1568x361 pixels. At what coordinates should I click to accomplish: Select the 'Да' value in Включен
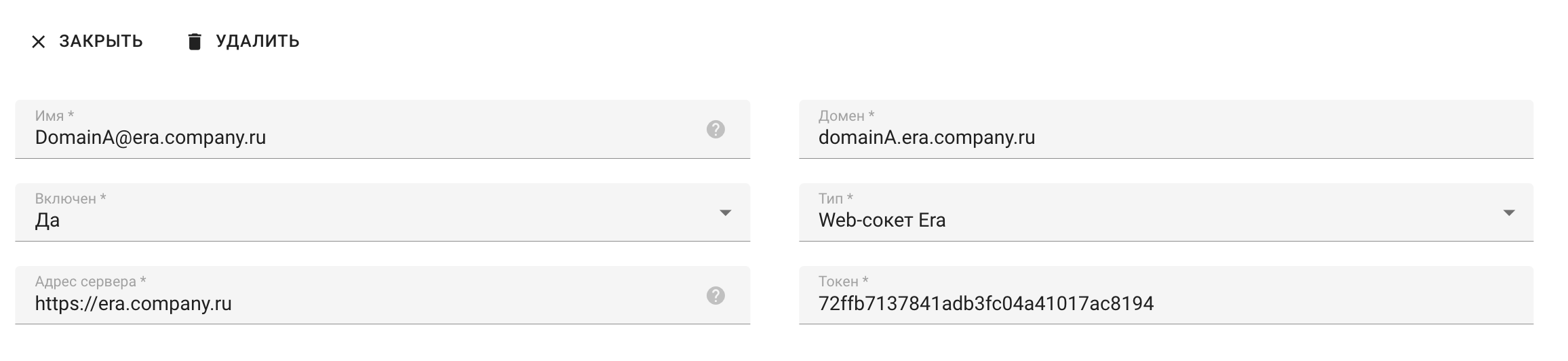[47, 221]
